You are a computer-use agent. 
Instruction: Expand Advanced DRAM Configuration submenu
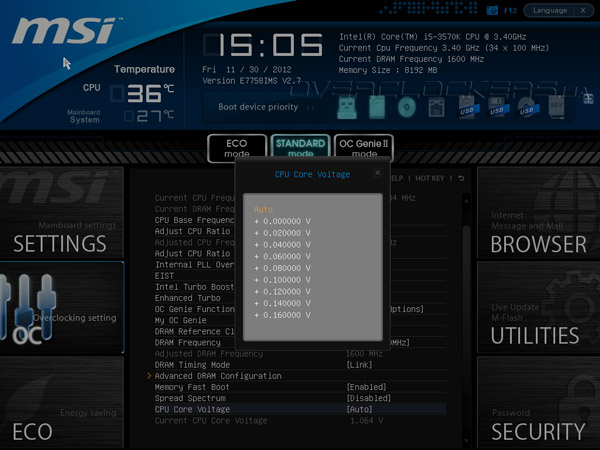click(x=218, y=376)
